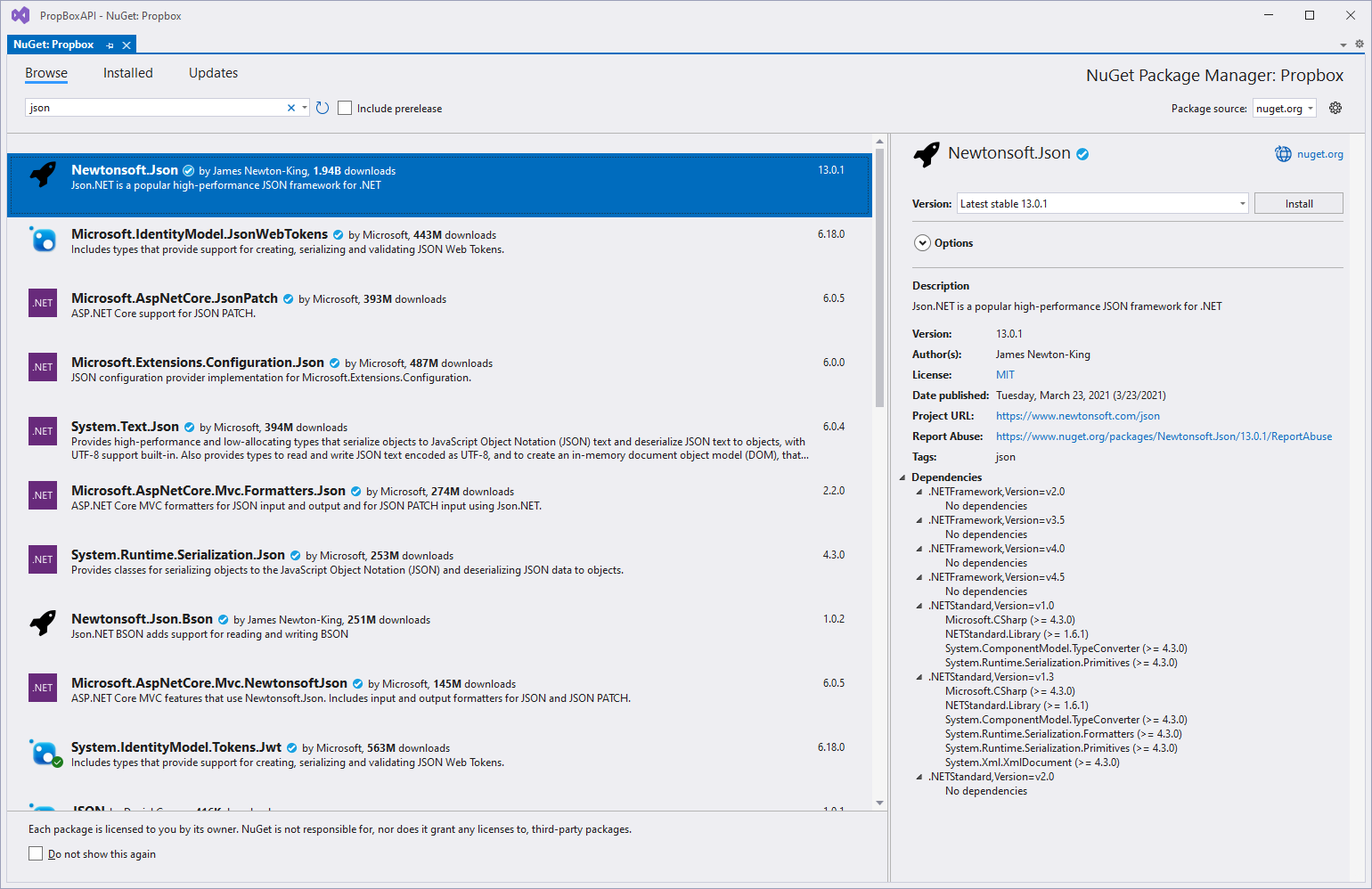Click the package list scroll down arrow
The image size is (1372, 889).
point(879,803)
